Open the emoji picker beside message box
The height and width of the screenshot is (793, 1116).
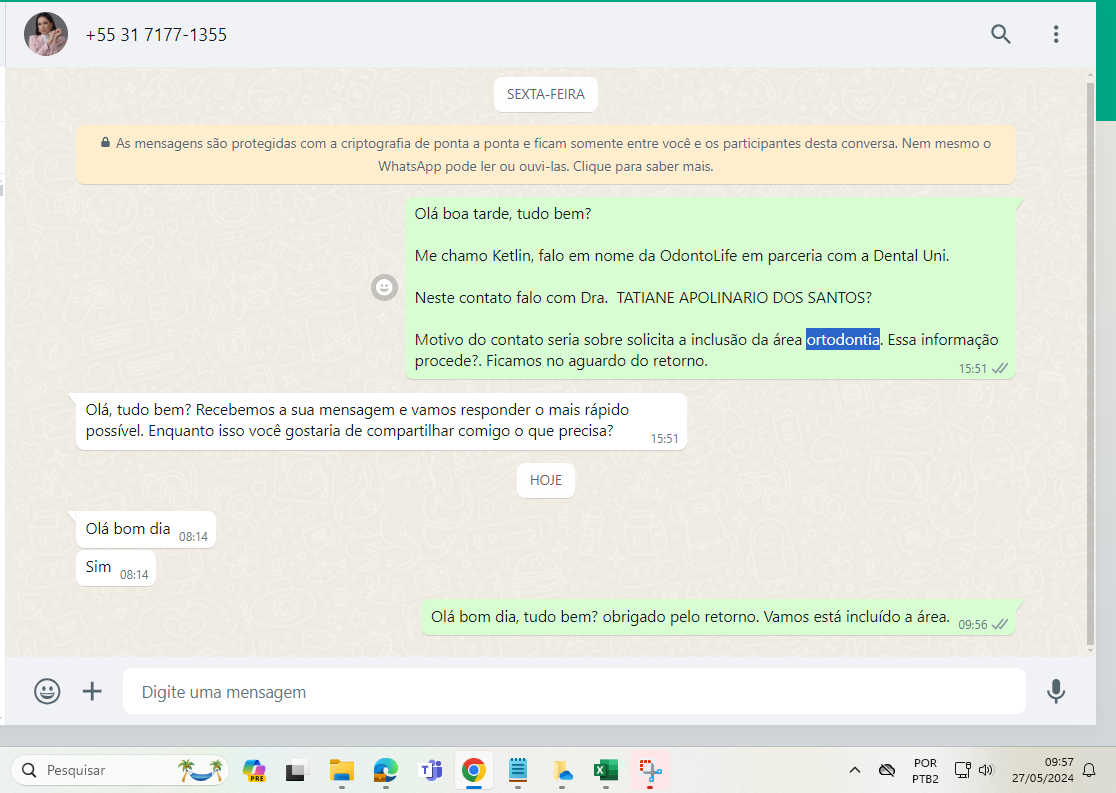pos(47,691)
